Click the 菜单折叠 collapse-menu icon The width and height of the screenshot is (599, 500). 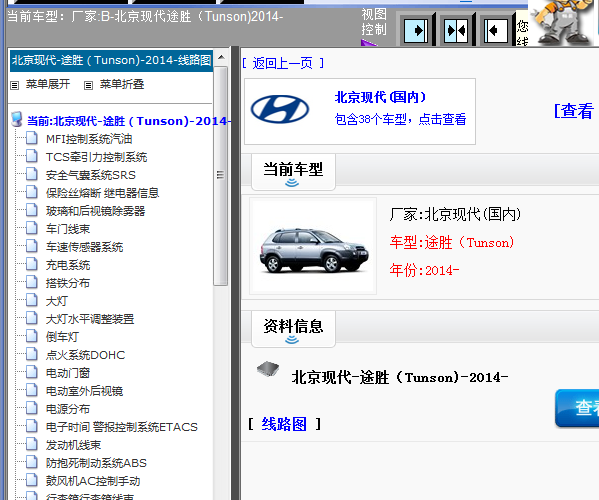pos(88,85)
